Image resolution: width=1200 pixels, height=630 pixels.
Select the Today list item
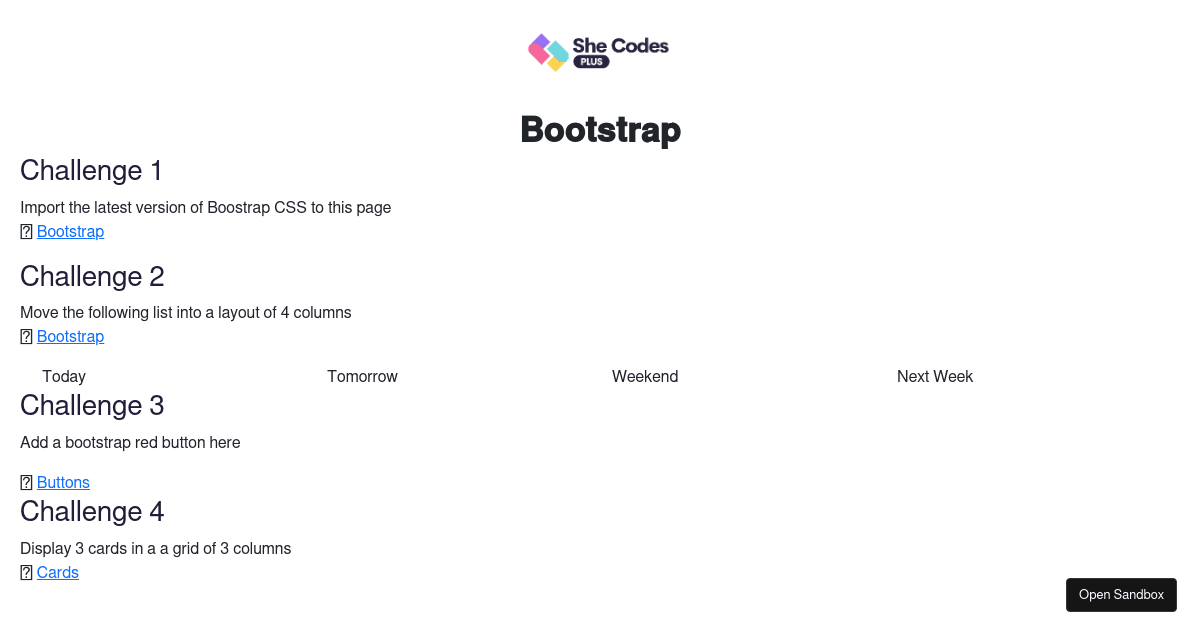point(64,376)
